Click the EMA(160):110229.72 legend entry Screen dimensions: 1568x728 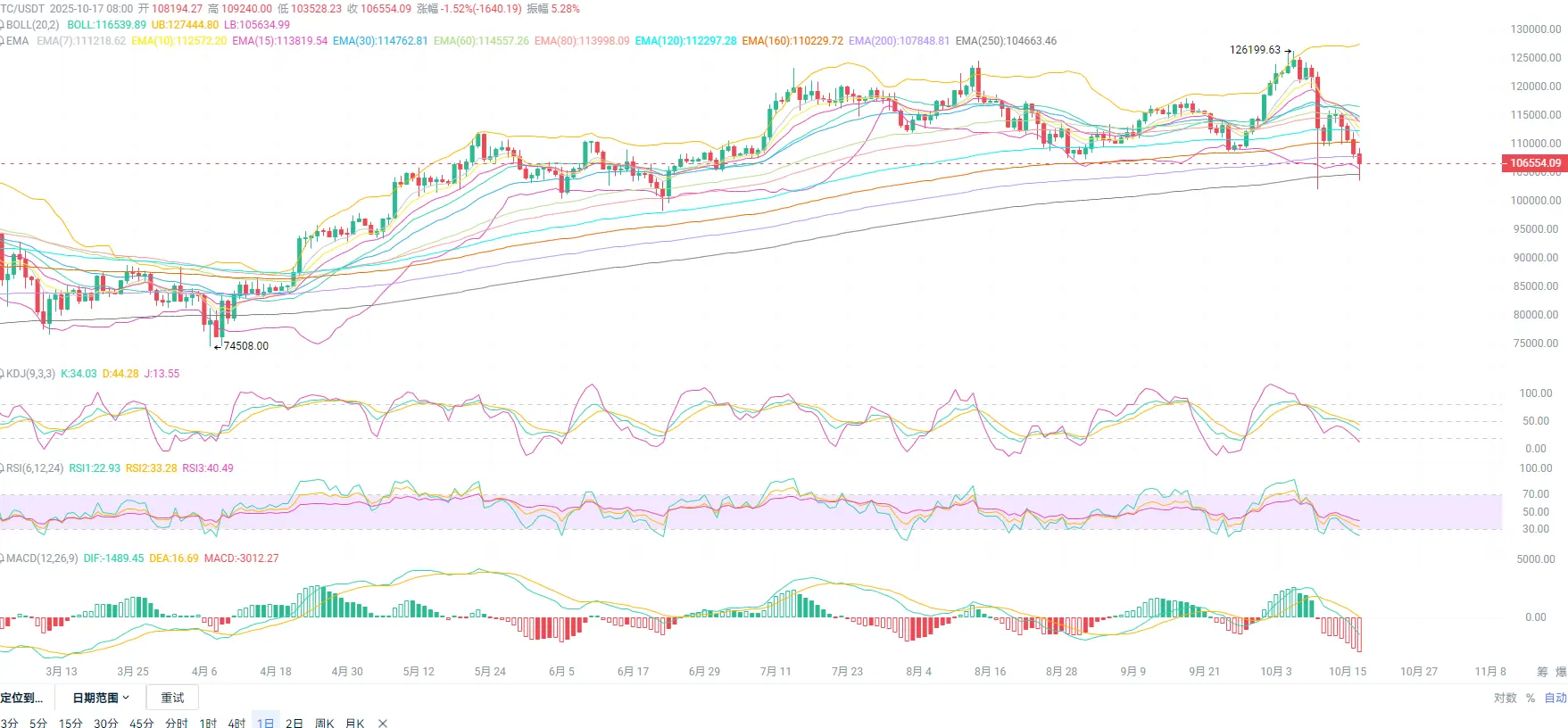(x=792, y=41)
